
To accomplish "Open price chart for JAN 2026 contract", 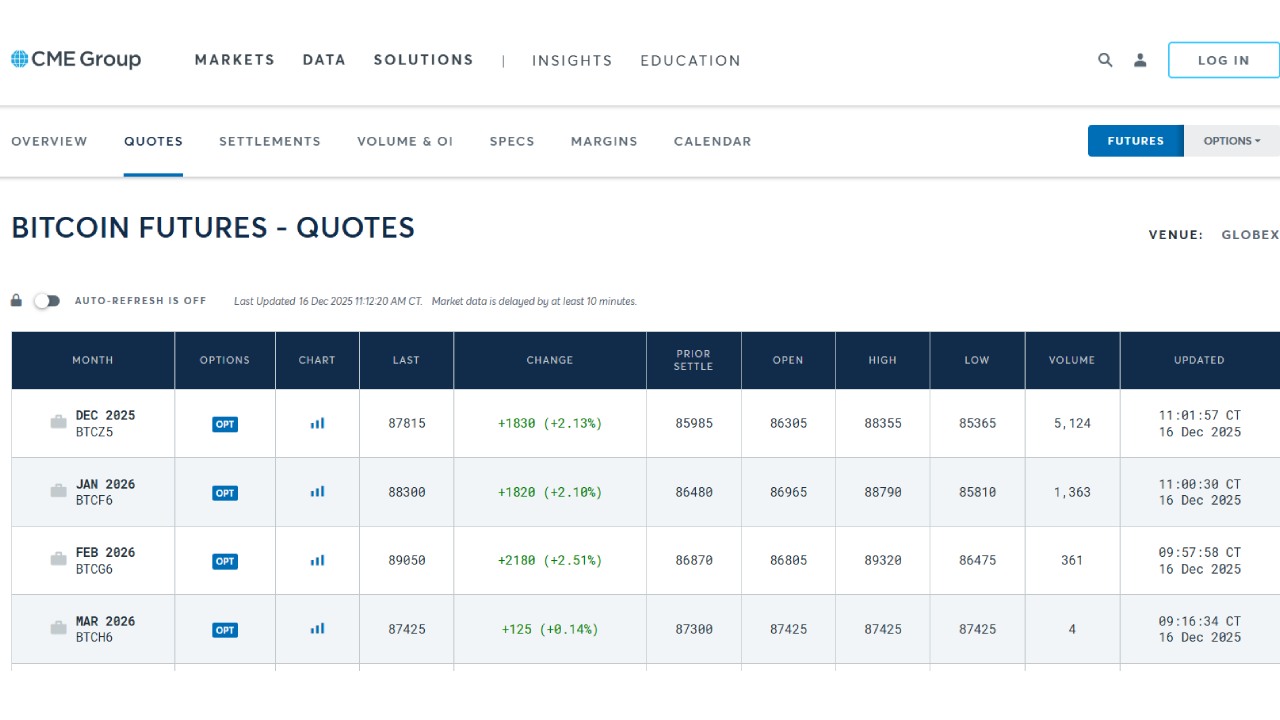I will pos(316,491).
